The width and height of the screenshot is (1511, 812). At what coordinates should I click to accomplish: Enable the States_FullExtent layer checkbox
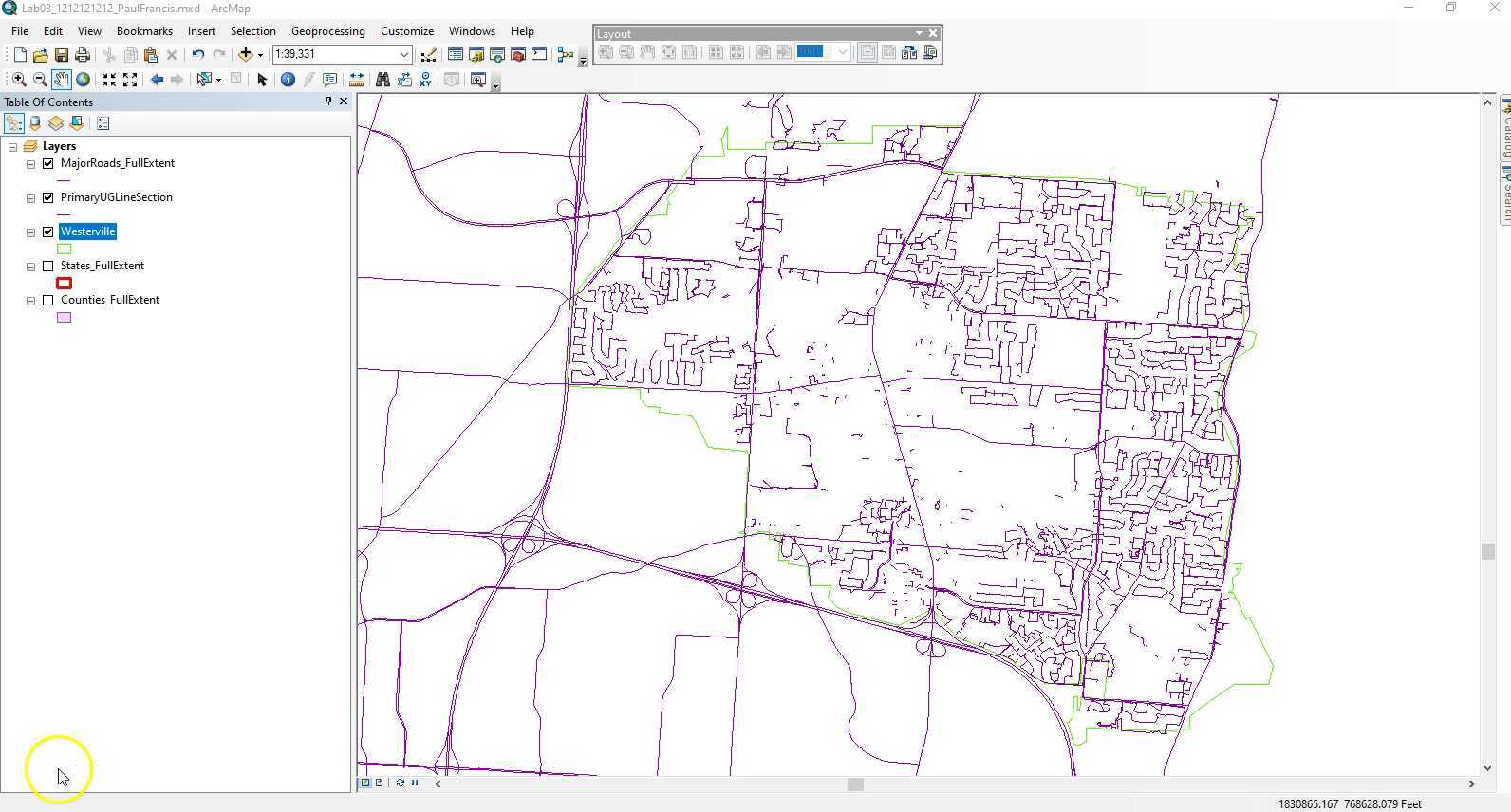pos(48,267)
